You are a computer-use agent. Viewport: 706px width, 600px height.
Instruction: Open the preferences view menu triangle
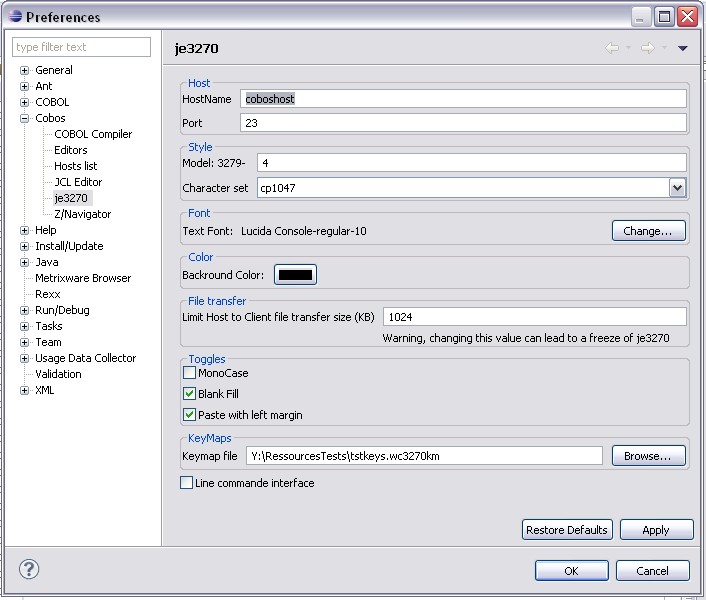[683, 48]
